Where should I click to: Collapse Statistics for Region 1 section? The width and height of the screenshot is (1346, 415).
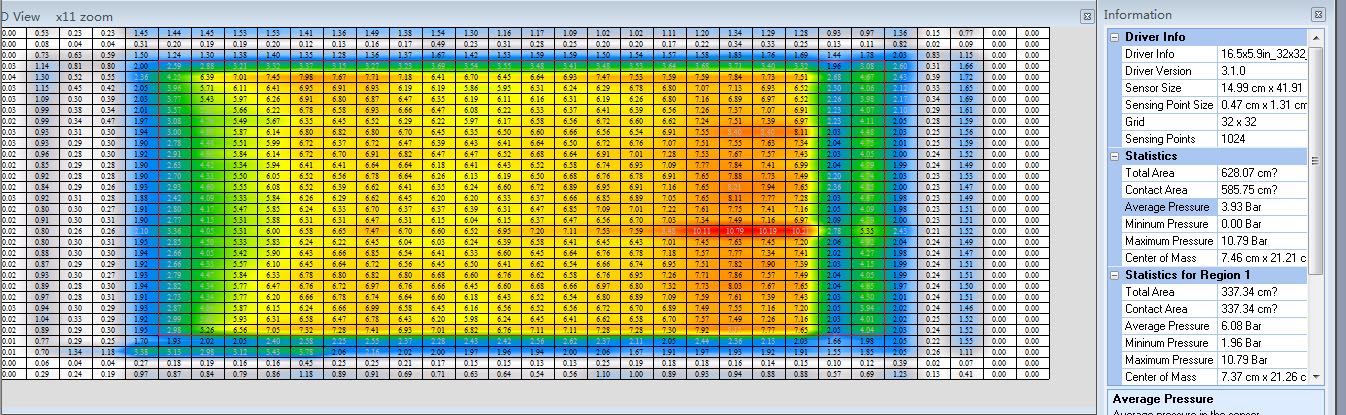pos(1115,275)
